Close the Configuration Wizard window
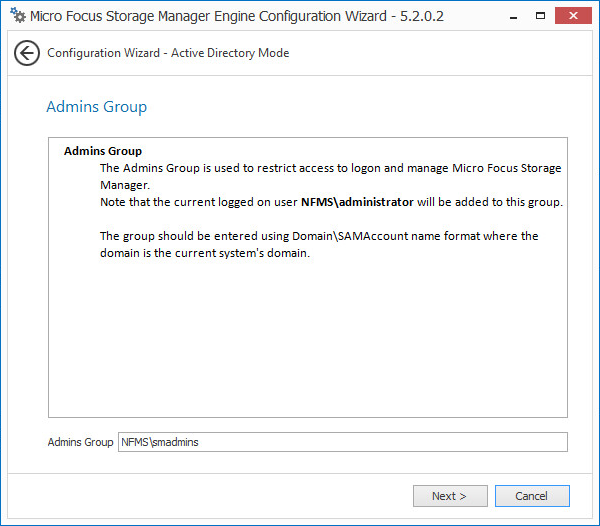The height and width of the screenshot is (526, 600). (x=572, y=16)
